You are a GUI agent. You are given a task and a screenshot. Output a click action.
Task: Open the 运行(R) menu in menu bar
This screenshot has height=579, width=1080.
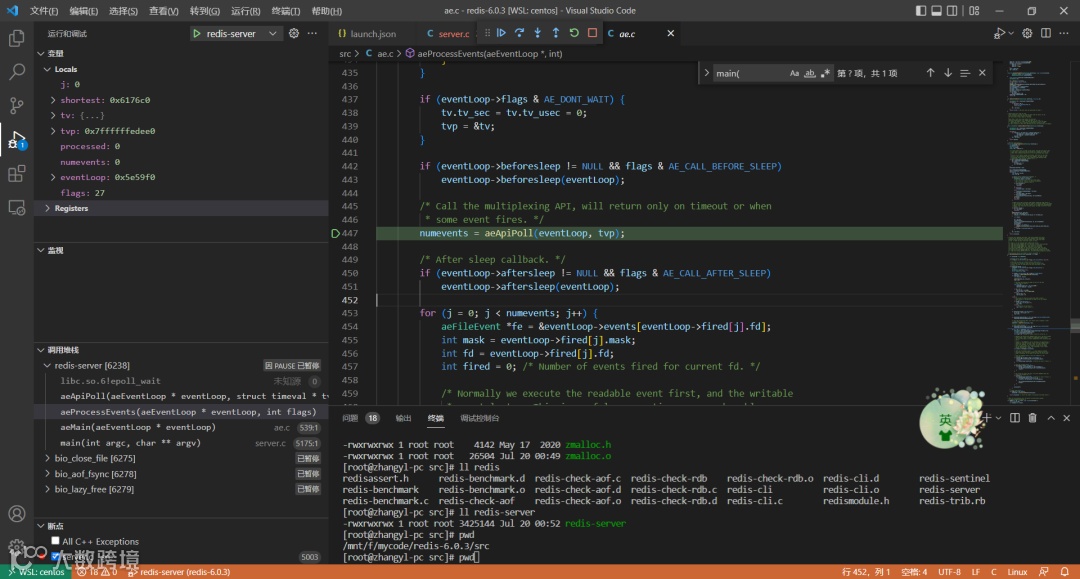[245, 11]
